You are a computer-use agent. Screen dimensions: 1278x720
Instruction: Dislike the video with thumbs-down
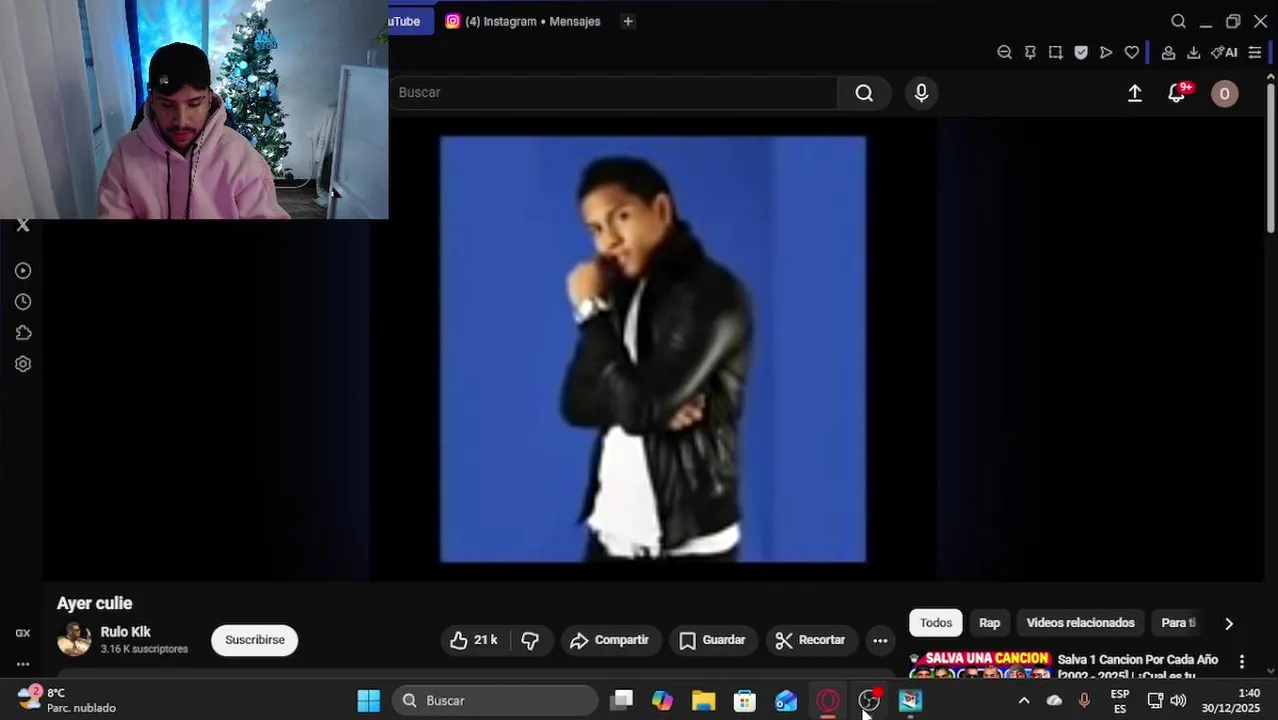pos(531,640)
